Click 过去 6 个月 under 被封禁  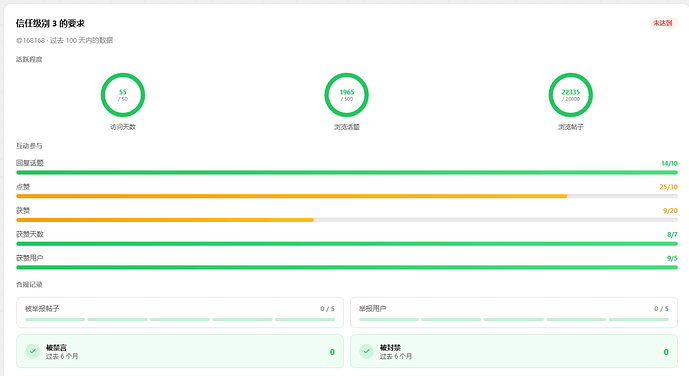pos(396,356)
